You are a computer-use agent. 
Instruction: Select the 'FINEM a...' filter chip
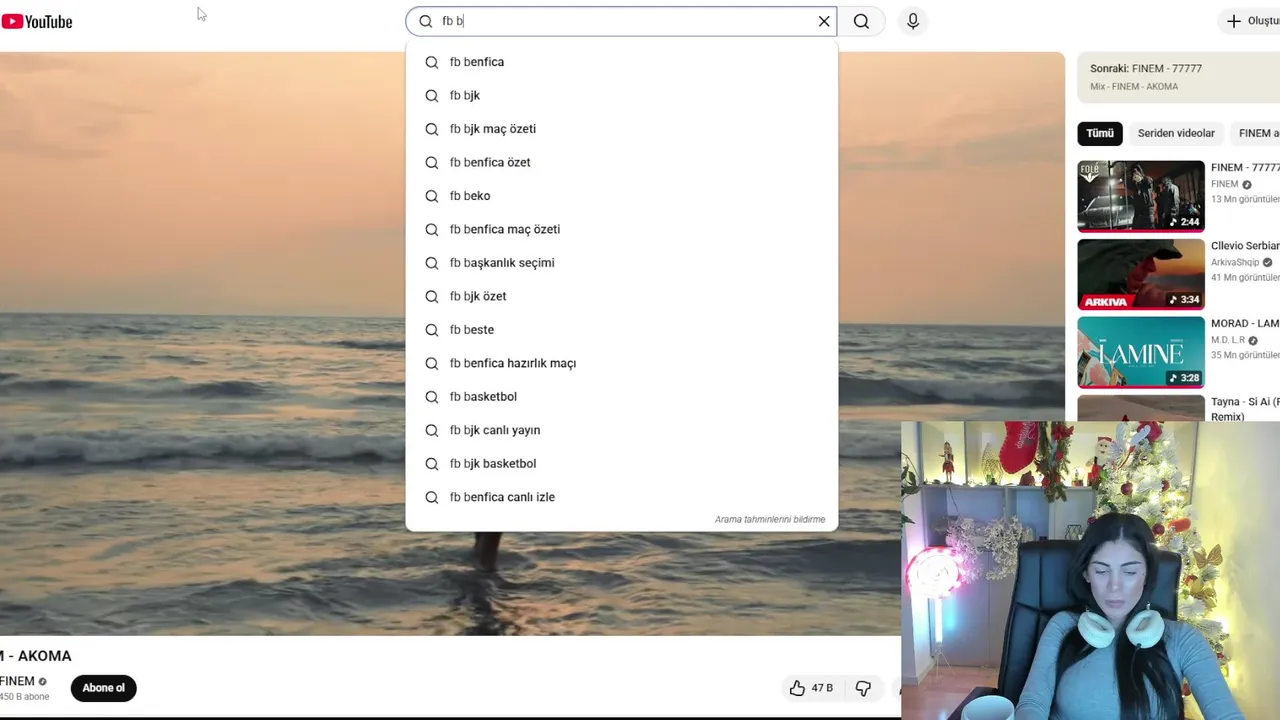(x=1256, y=133)
